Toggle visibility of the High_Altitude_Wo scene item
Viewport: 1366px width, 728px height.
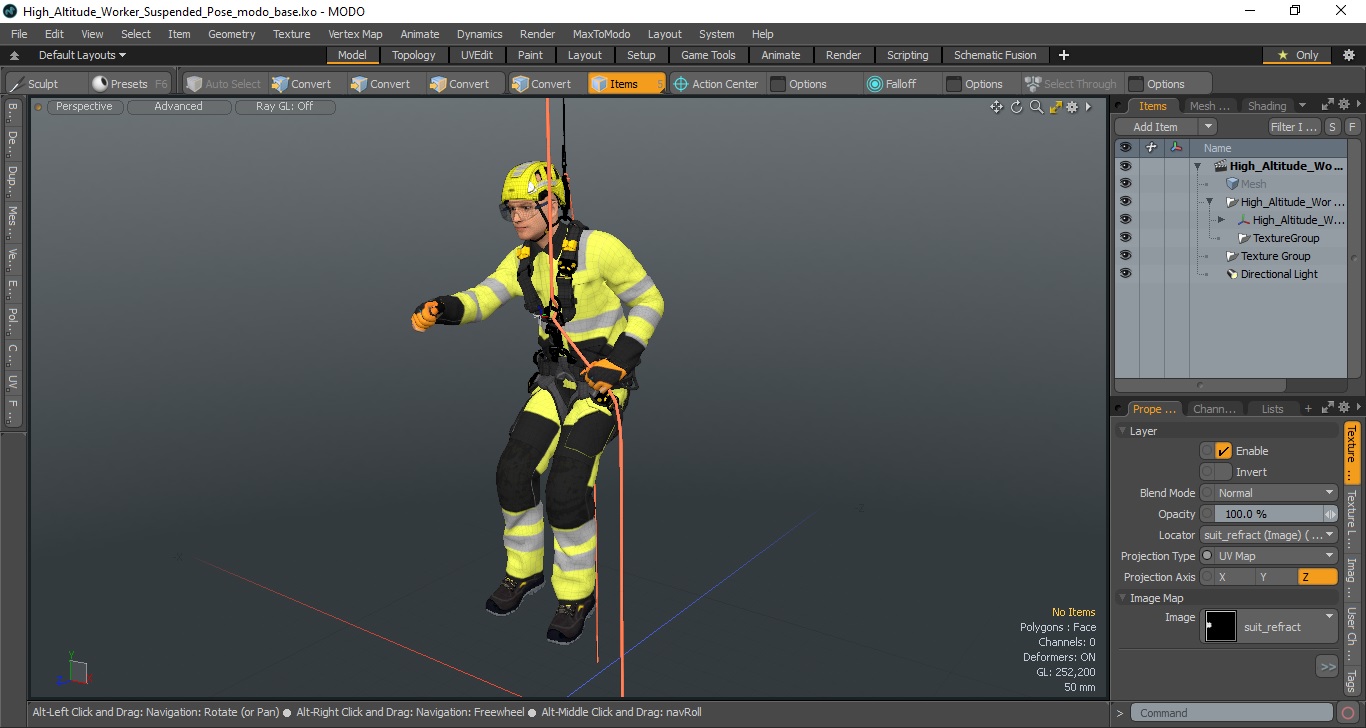[x=1126, y=165]
